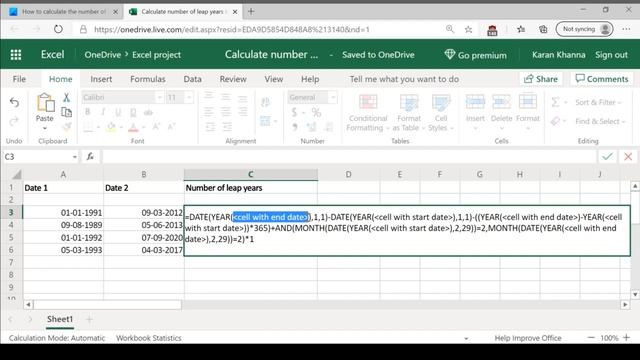Switch to the Formulas tab

pyautogui.click(x=148, y=79)
